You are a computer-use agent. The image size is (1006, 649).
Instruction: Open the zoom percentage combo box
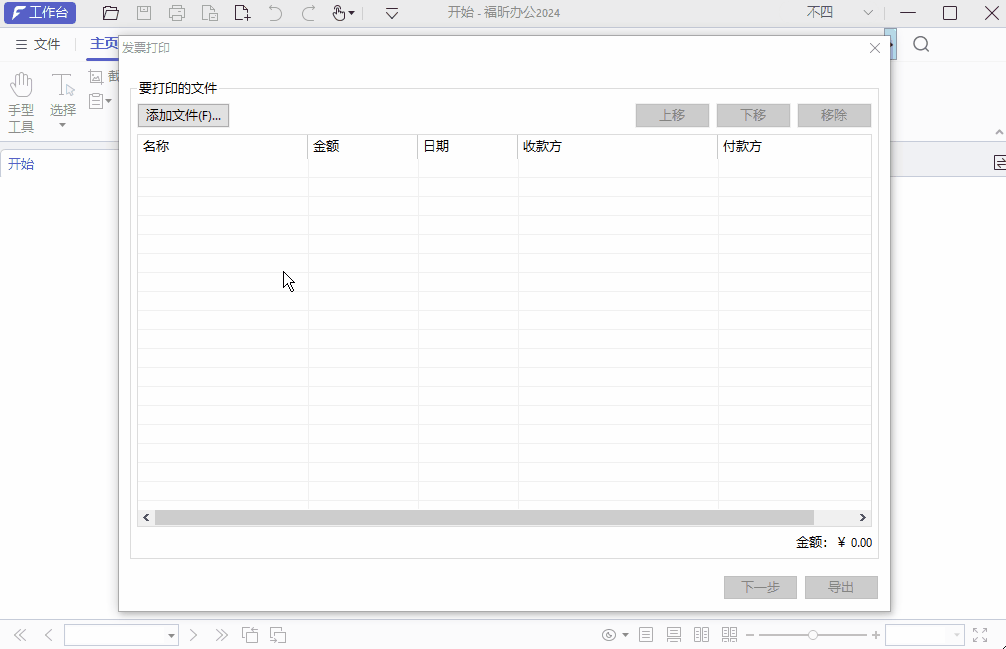pos(925,634)
